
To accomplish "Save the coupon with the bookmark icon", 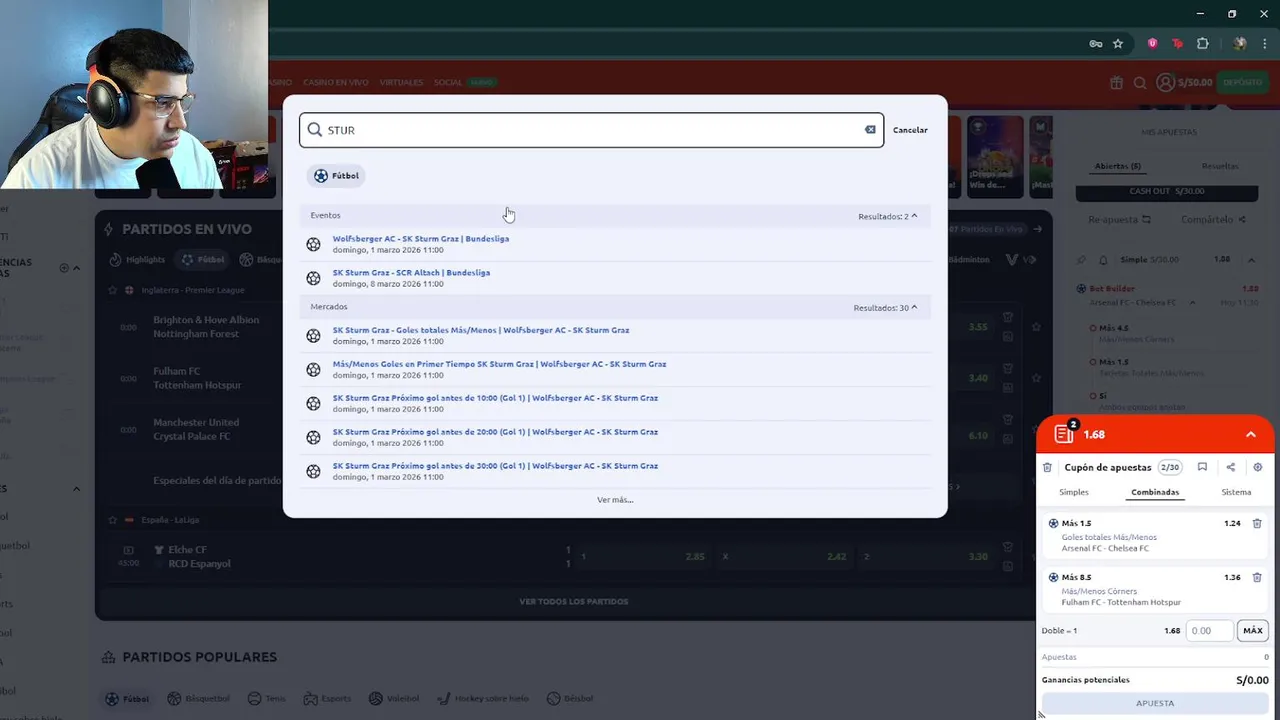I will [1202, 467].
